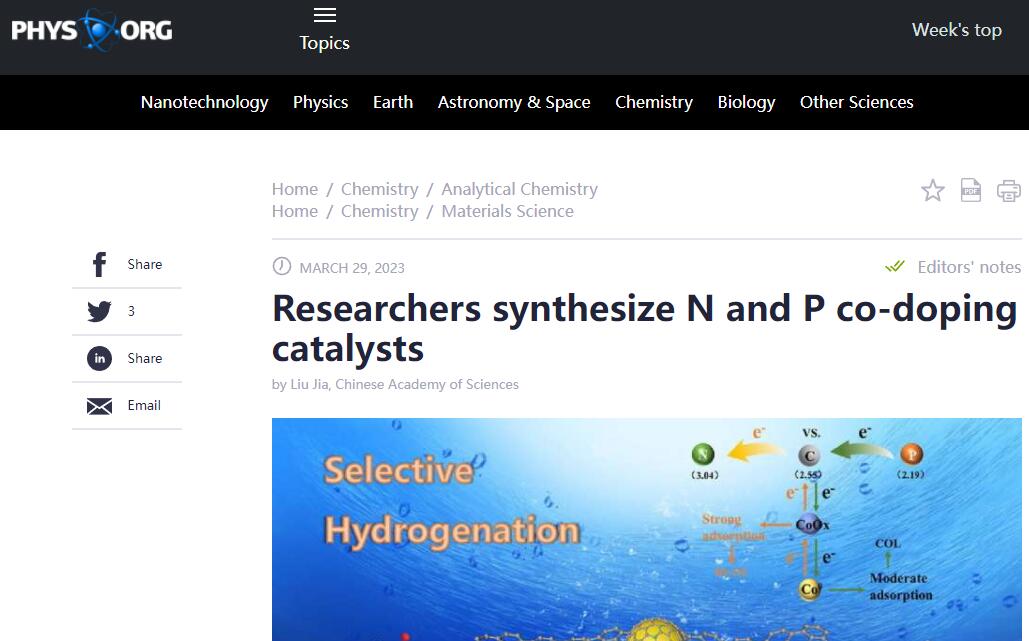Open the Topics hamburger menu

[325, 15]
